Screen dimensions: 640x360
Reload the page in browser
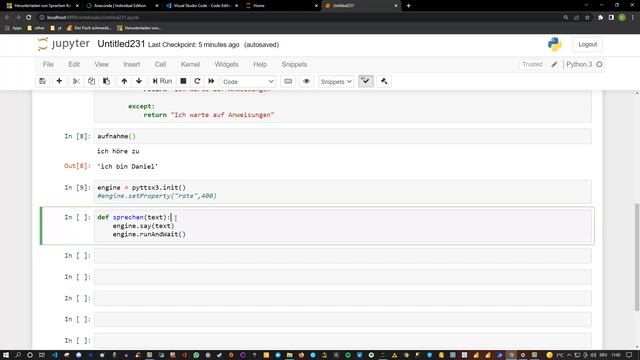point(29,18)
